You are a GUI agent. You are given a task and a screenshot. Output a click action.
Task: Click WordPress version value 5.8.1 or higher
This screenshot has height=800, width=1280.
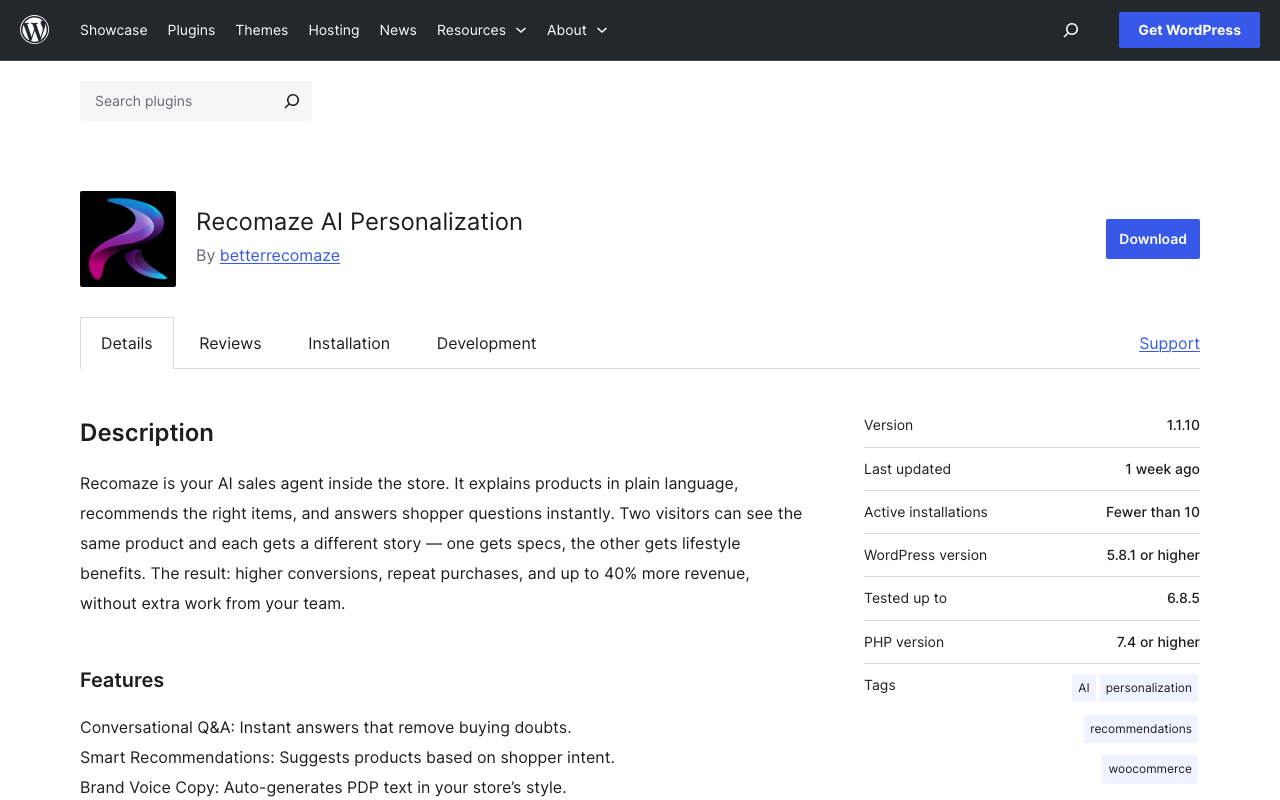click(1153, 555)
